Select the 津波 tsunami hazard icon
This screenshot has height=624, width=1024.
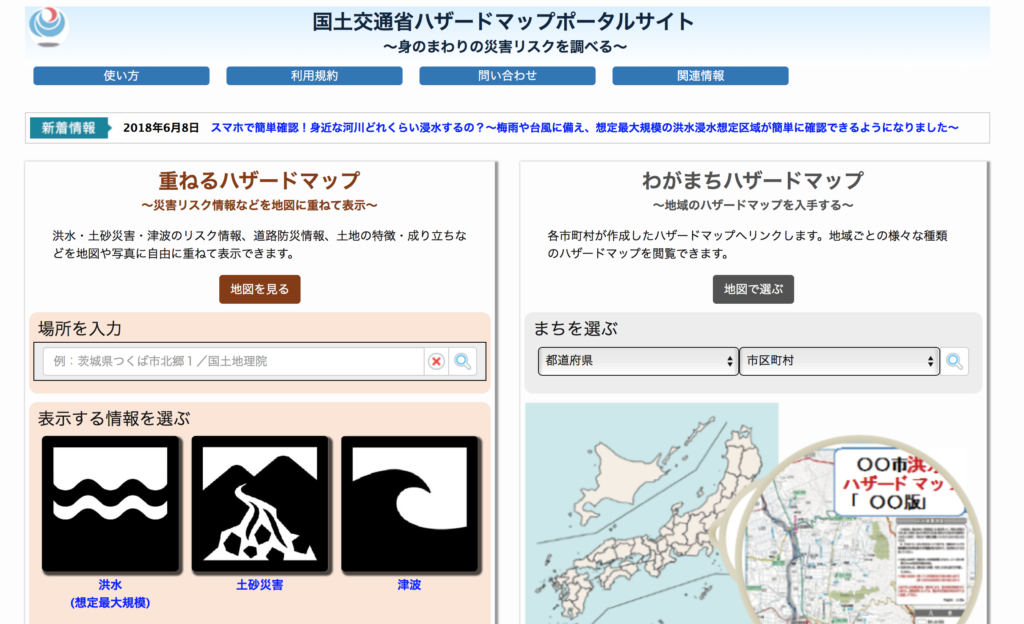click(x=409, y=505)
